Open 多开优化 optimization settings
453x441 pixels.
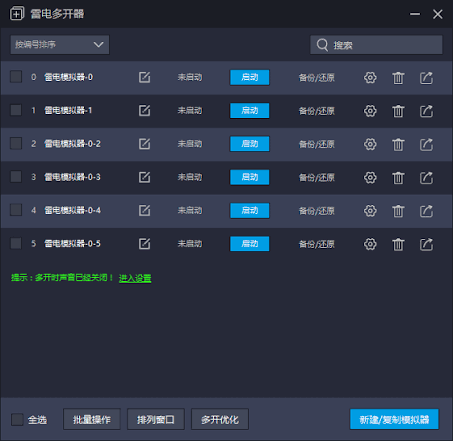pyautogui.click(x=220, y=419)
